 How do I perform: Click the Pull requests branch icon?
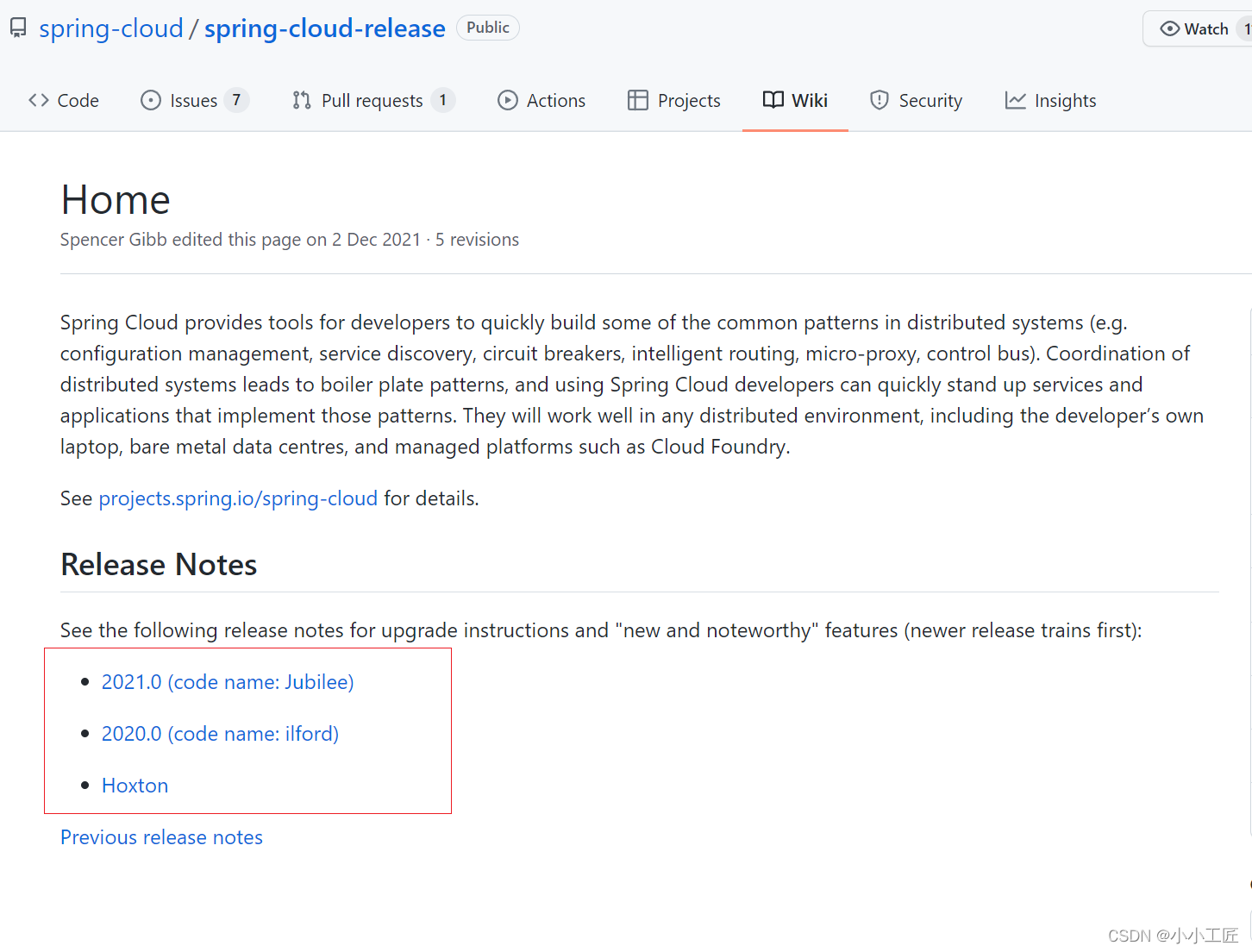pyautogui.click(x=301, y=101)
